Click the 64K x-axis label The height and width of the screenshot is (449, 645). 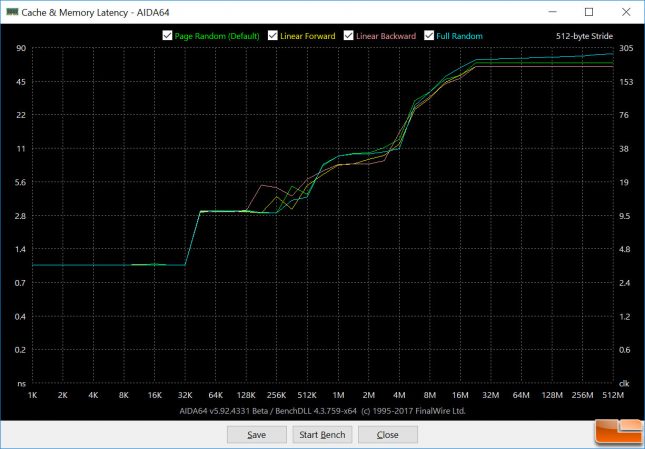[216, 395]
